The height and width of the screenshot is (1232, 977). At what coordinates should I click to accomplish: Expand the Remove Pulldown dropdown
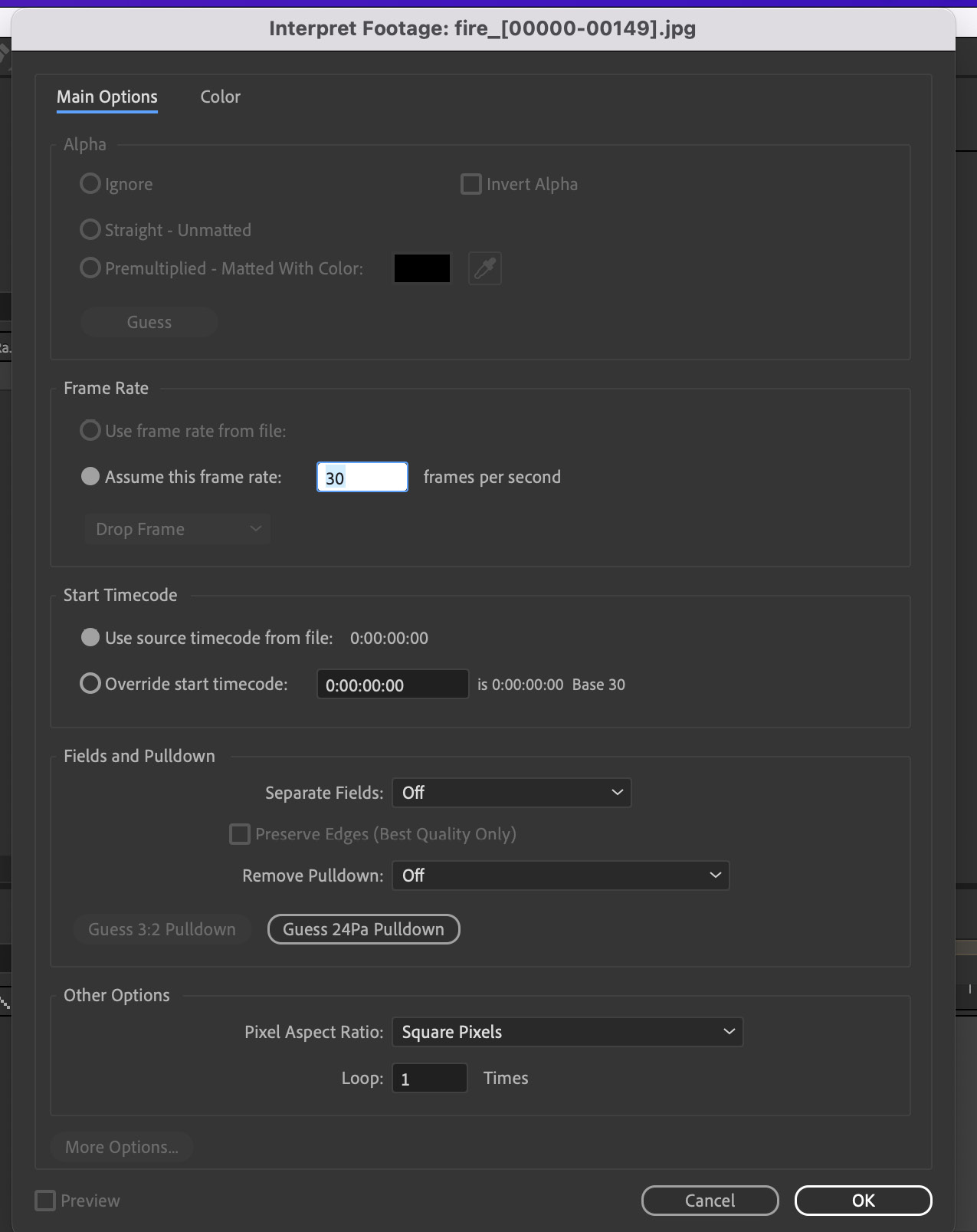(x=561, y=876)
